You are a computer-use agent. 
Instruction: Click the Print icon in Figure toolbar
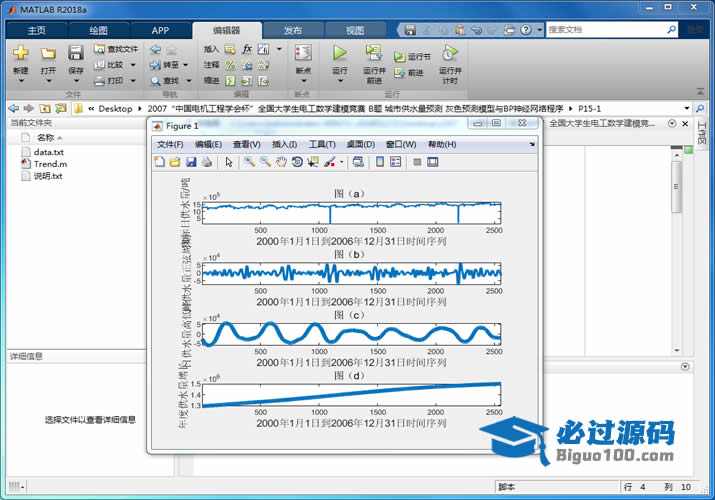pyautogui.click(x=207, y=162)
